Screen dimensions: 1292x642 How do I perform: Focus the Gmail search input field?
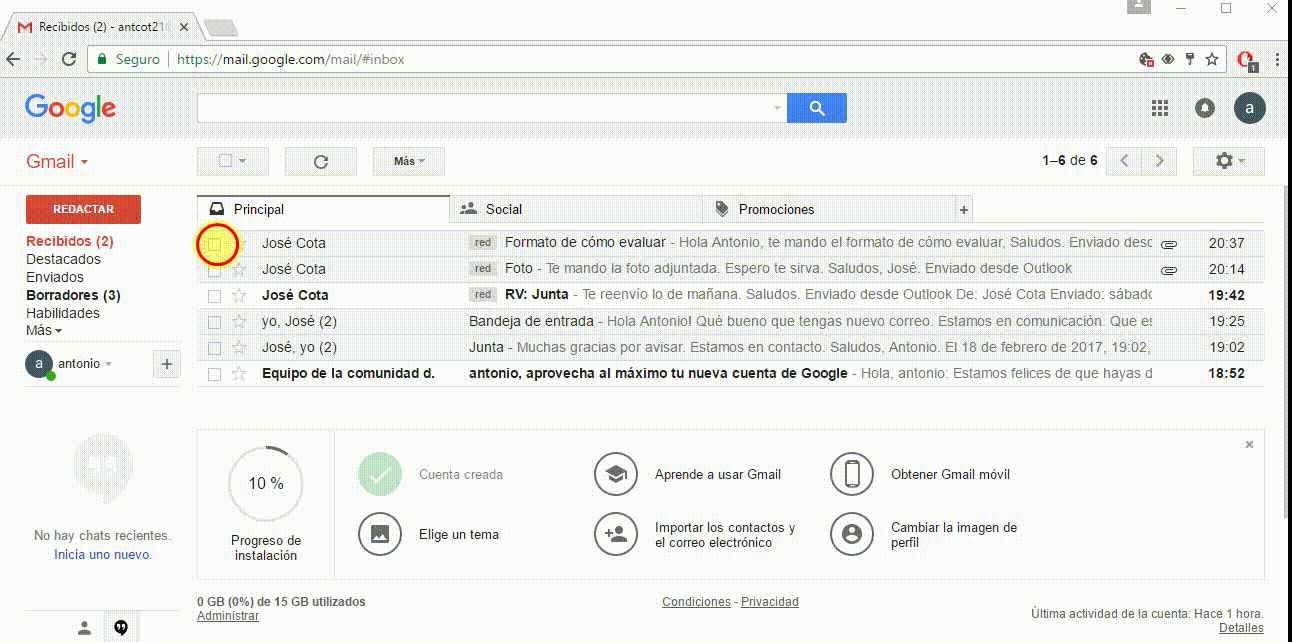point(485,108)
